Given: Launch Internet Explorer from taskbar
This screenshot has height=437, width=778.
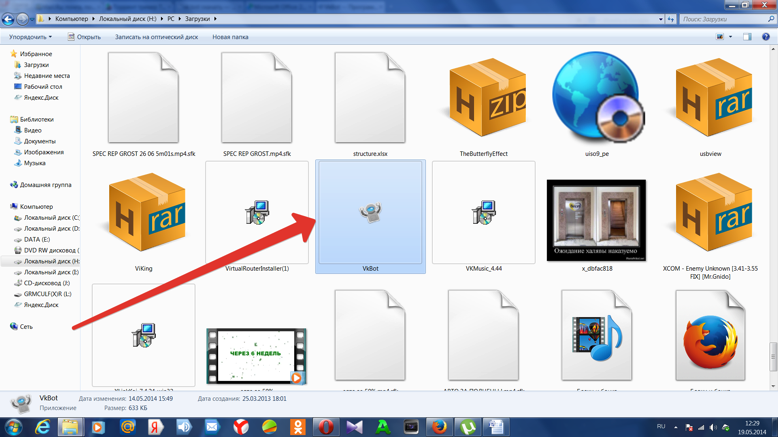Looking at the screenshot, I should [43, 427].
